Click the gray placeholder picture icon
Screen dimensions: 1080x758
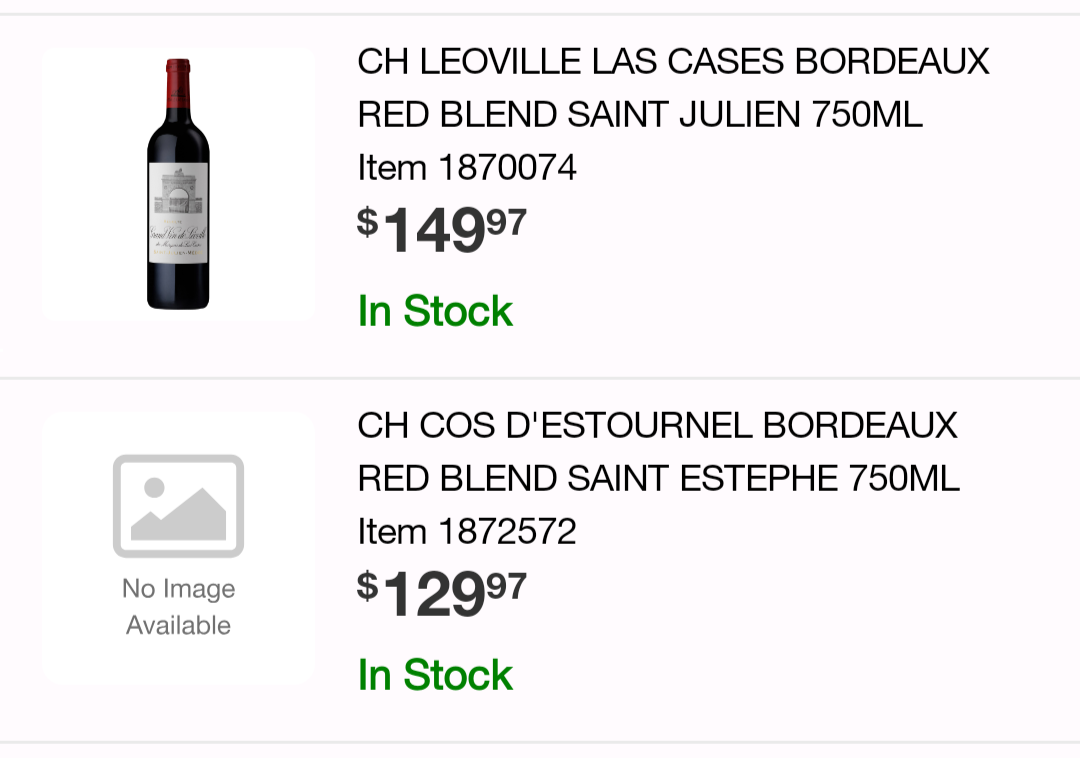(x=178, y=505)
